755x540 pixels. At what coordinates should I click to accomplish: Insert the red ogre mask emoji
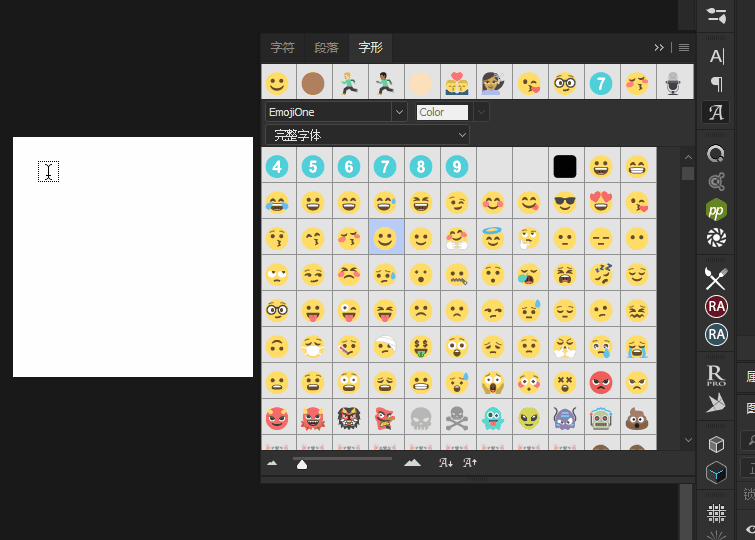(x=313, y=418)
